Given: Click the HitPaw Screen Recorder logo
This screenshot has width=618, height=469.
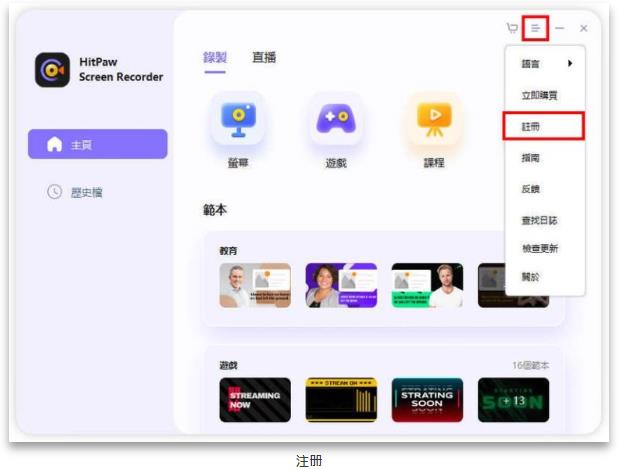Looking at the screenshot, I should (x=52, y=70).
